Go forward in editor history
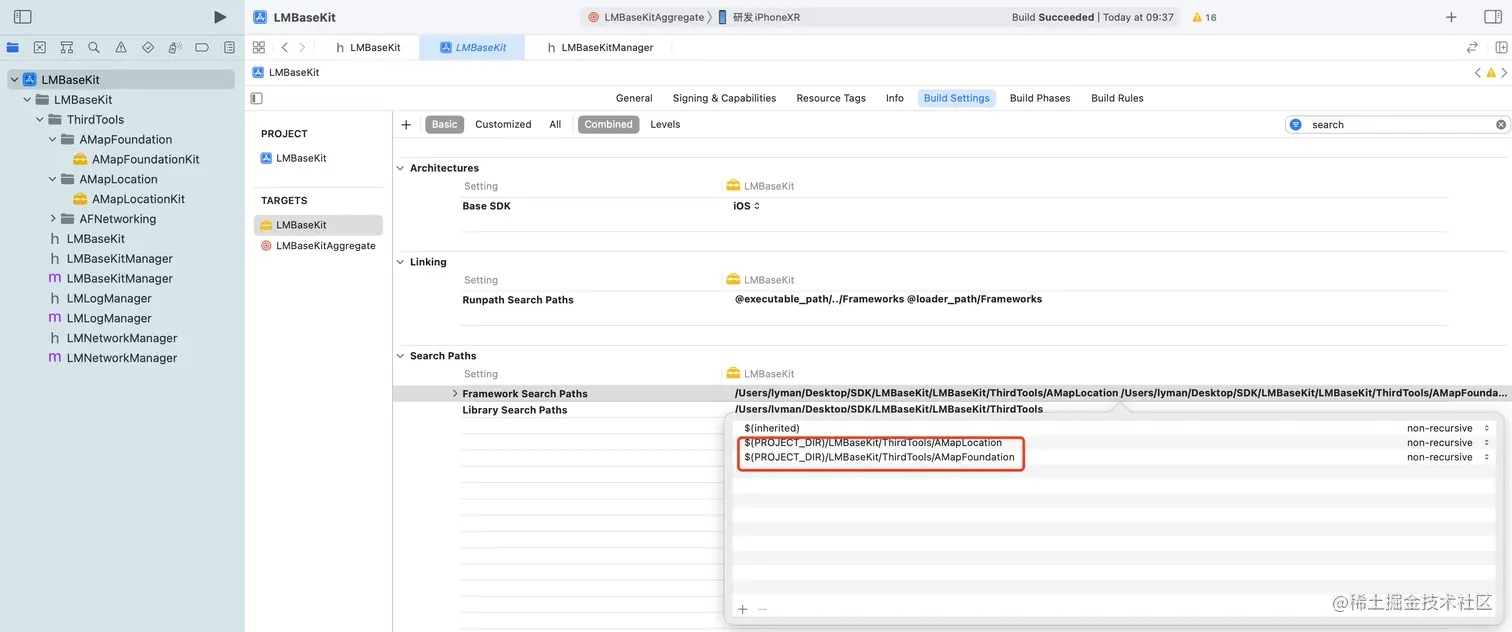The height and width of the screenshot is (632, 1512). coord(302,47)
